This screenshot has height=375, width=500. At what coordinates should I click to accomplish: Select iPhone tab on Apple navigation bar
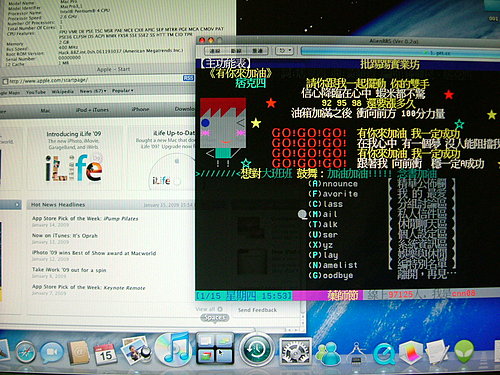point(140,109)
